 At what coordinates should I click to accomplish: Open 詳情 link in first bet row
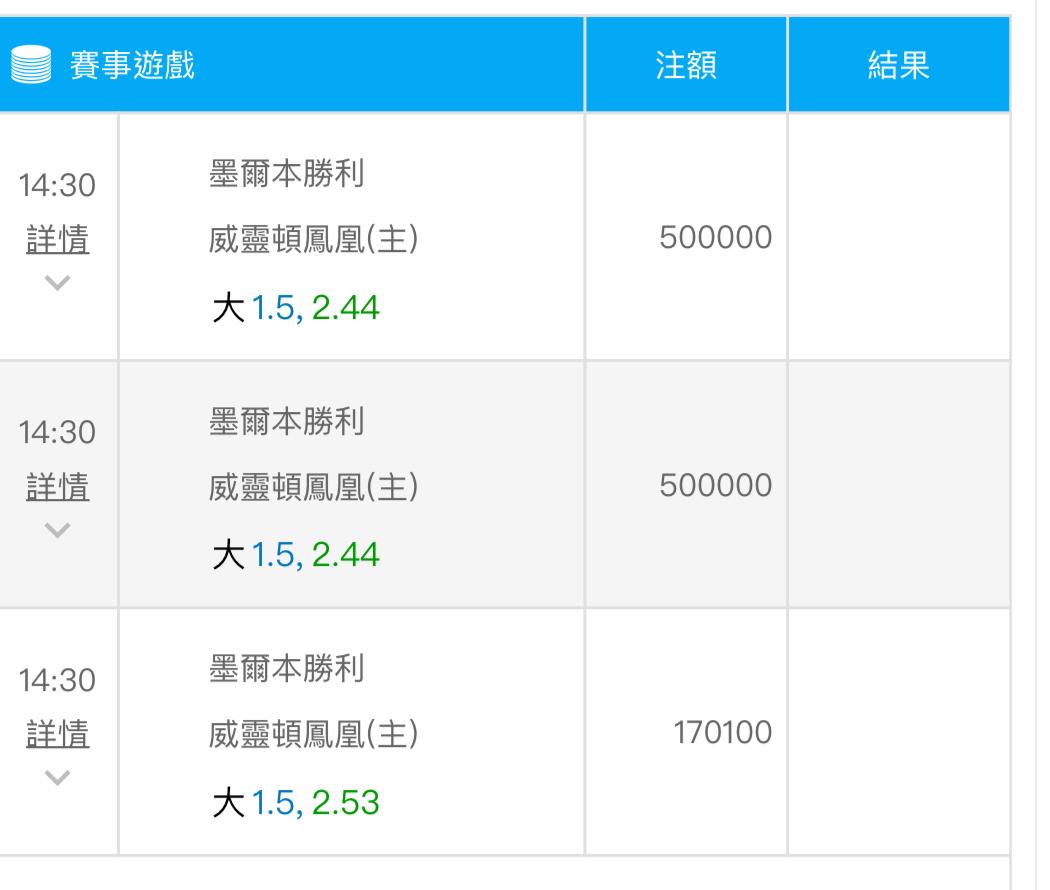click(x=58, y=239)
